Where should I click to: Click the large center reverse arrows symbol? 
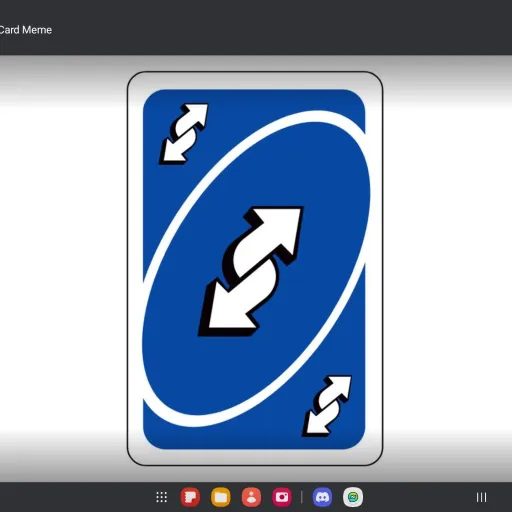(251, 271)
